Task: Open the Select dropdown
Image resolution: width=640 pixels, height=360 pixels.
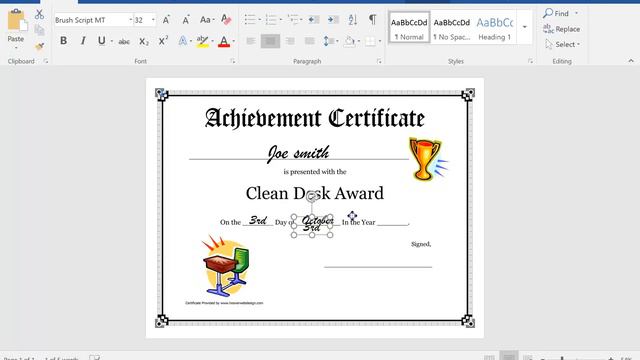Action: (x=562, y=44)
